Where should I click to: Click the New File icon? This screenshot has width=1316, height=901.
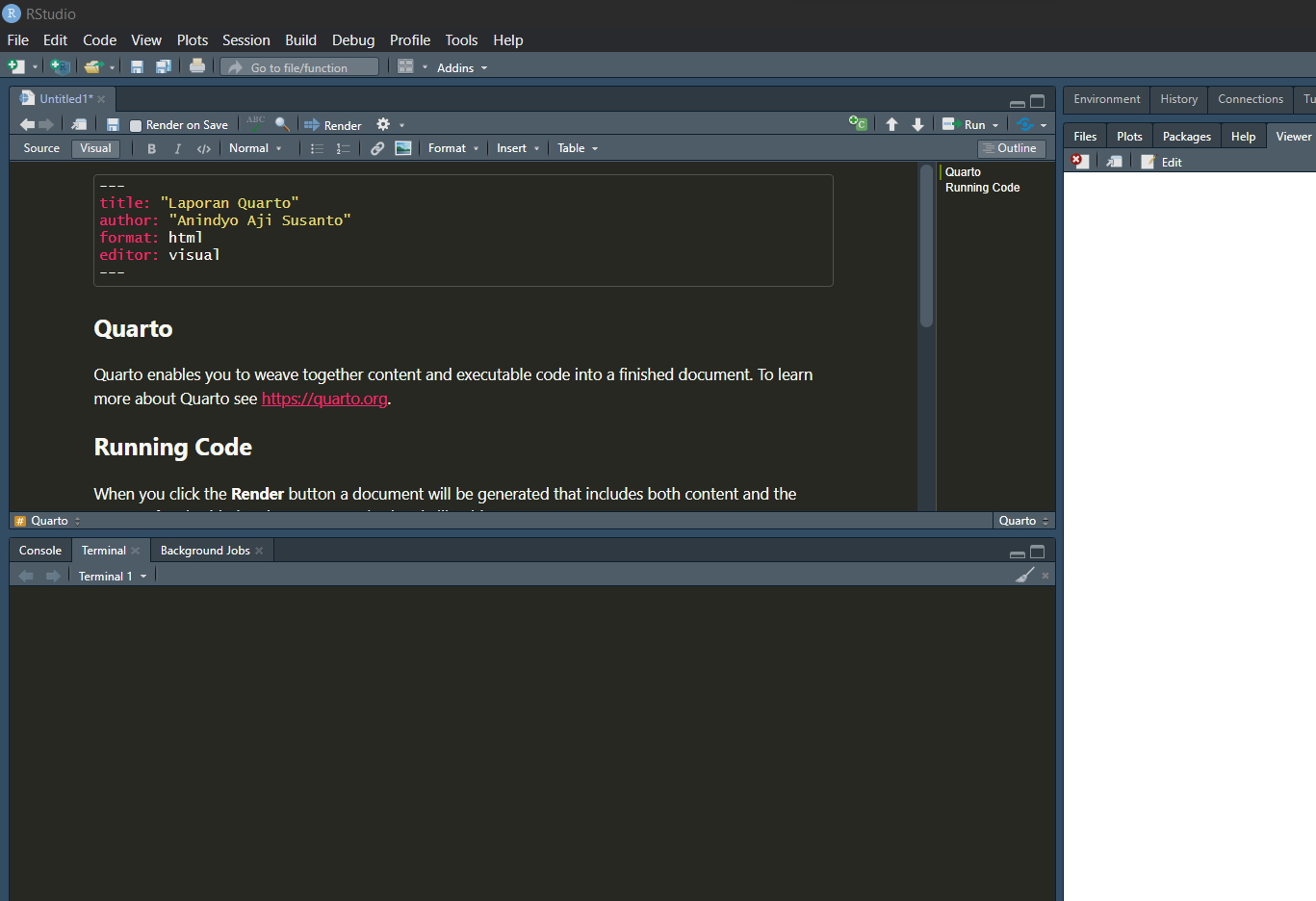(15, 66)
